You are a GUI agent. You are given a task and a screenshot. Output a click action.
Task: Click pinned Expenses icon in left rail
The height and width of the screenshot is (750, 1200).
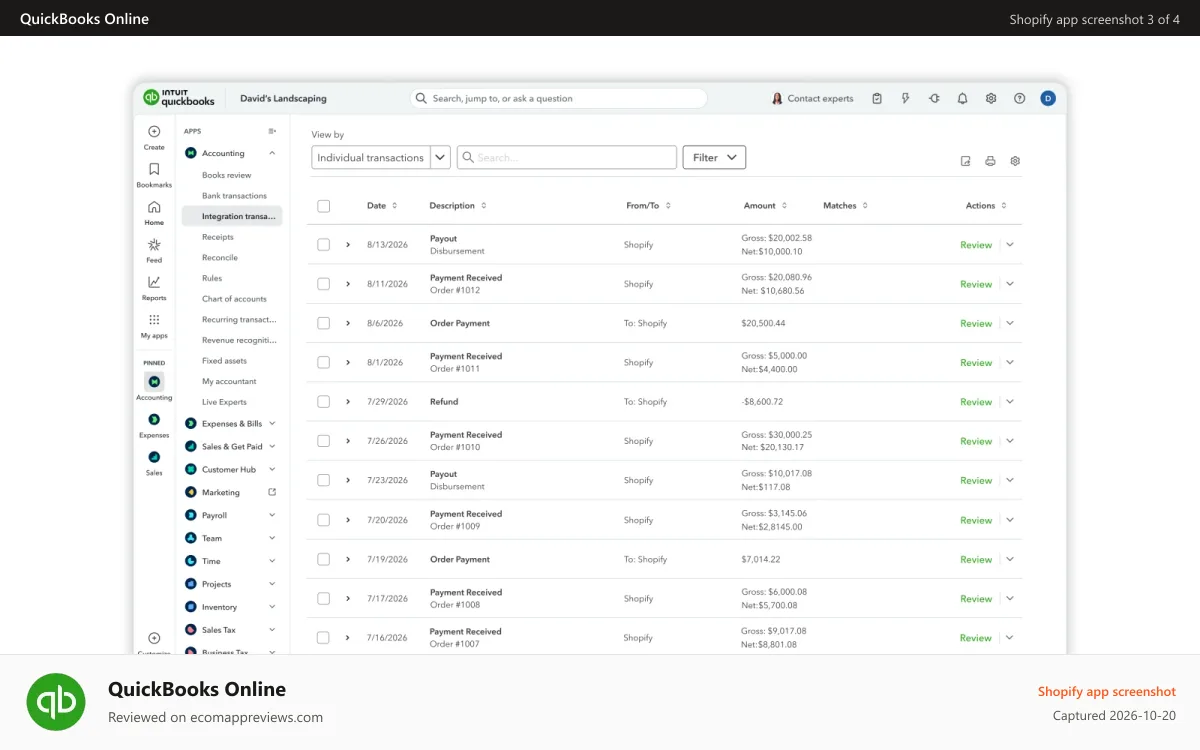(154, 419)
